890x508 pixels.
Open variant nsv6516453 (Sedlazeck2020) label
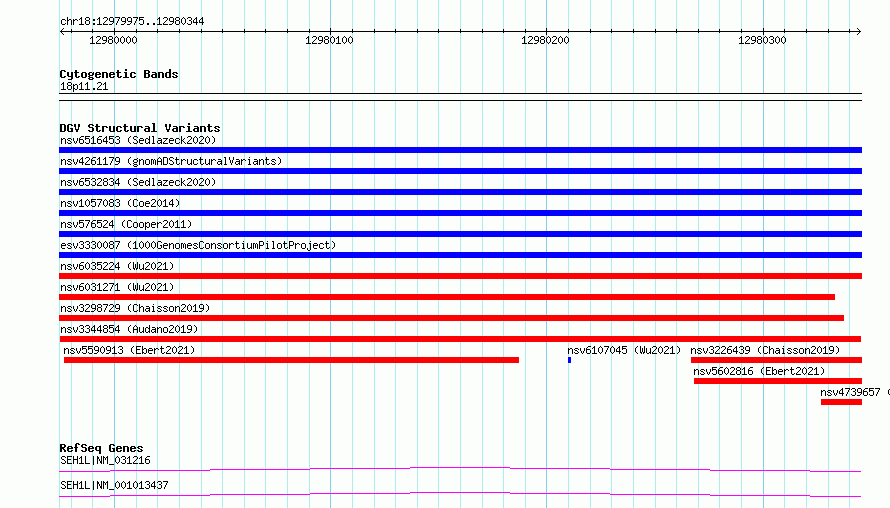(x=138, y=140)
